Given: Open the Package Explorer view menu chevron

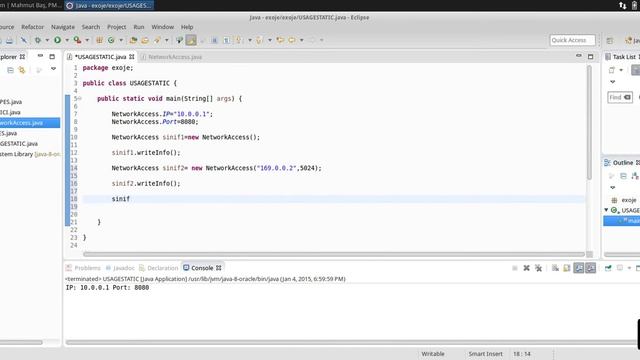Looking at the screenshot, I should [x=53, y=69].
